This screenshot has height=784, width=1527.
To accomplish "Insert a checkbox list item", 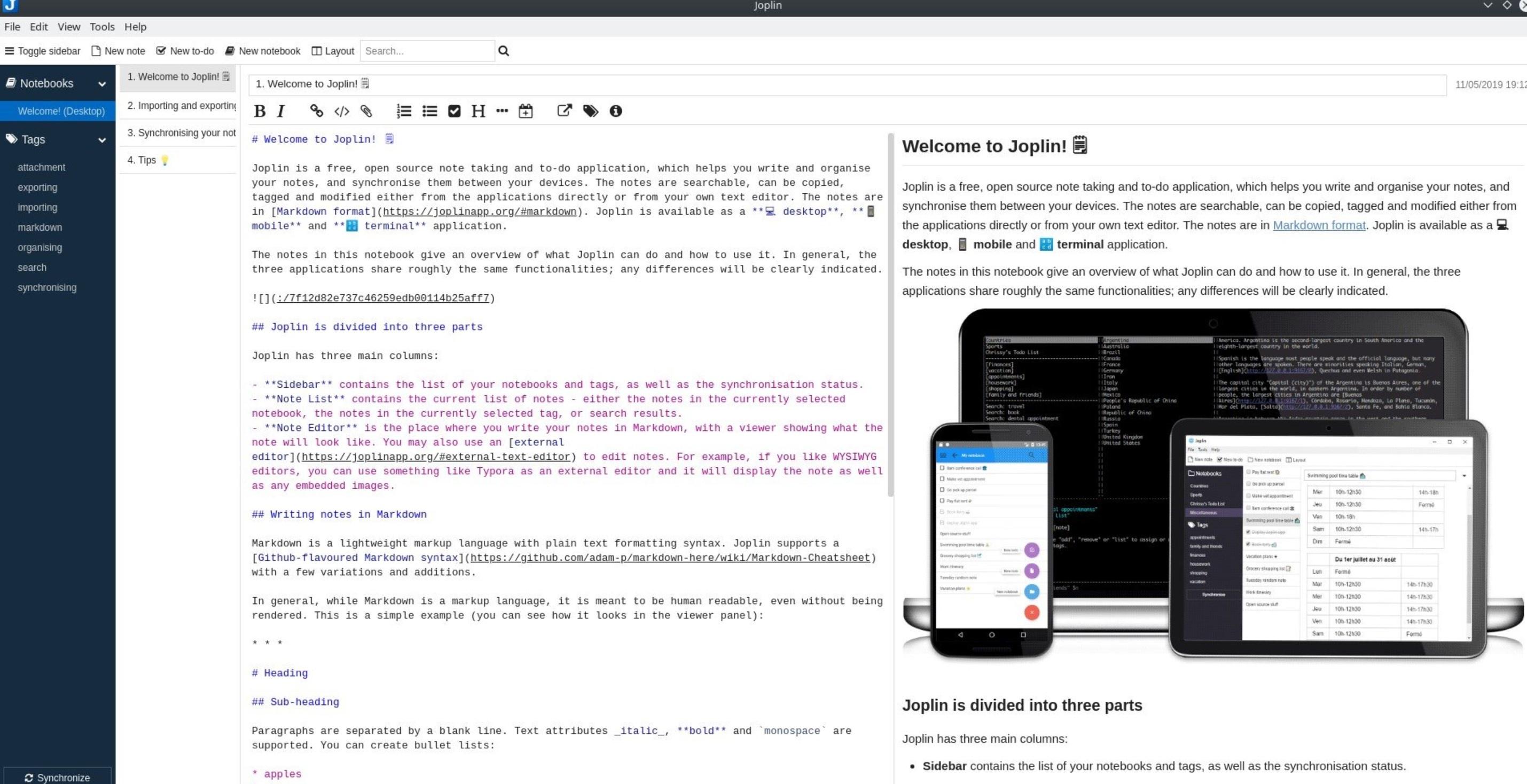I will coord(454,112).
